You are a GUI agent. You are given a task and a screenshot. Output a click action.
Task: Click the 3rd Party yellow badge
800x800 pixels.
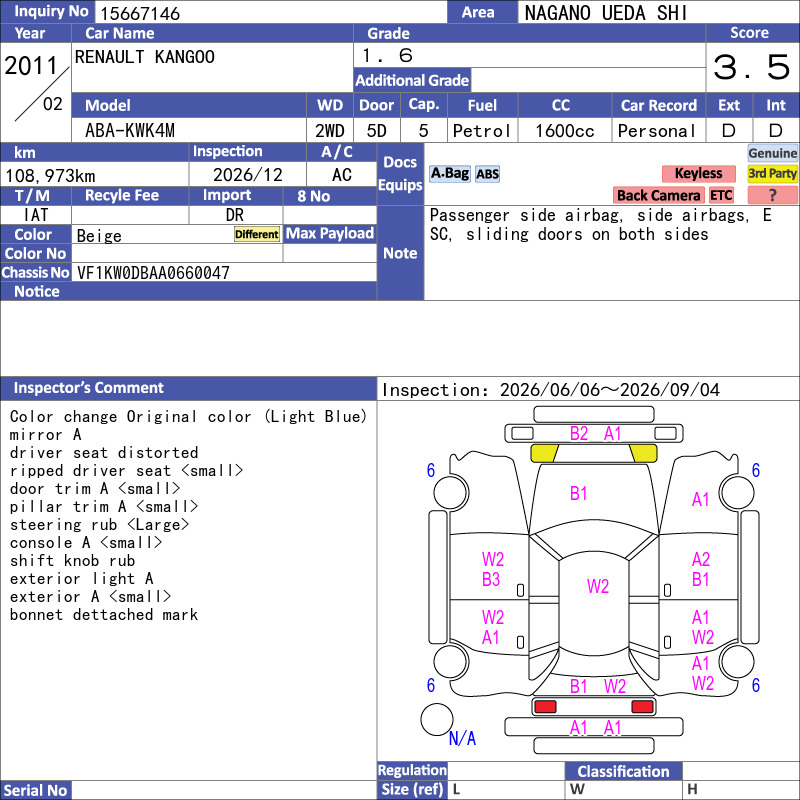click(772, 173)
